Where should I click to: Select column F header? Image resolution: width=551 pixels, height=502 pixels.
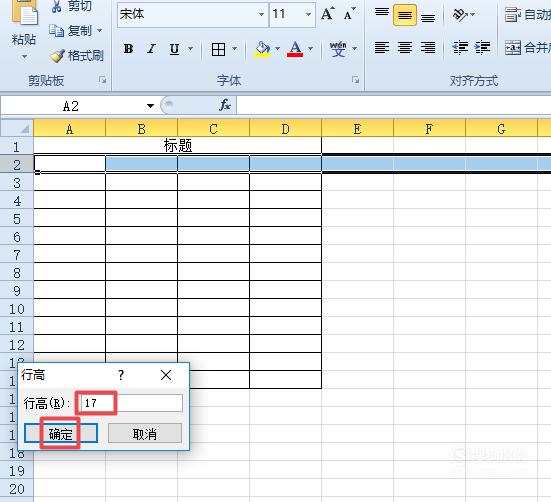429,129
